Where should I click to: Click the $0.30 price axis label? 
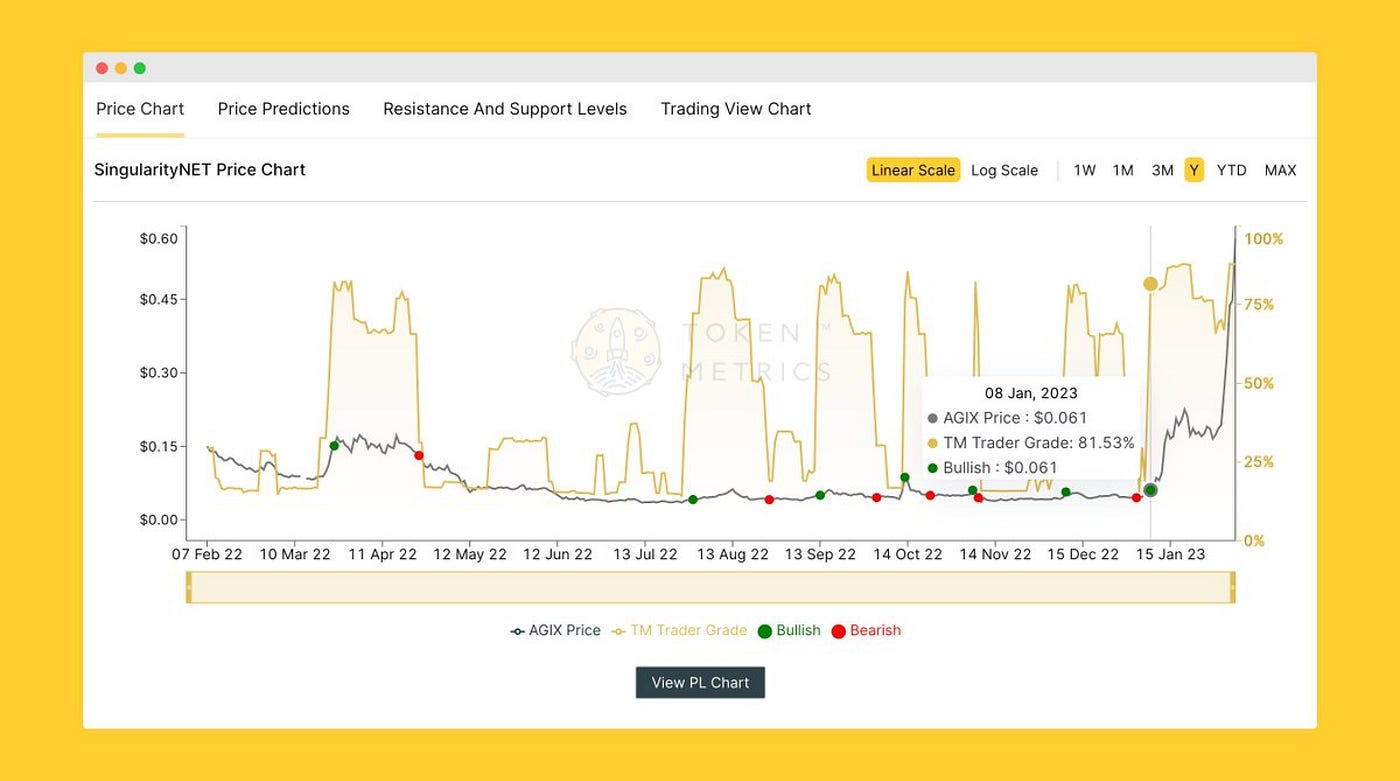(158, 373)
